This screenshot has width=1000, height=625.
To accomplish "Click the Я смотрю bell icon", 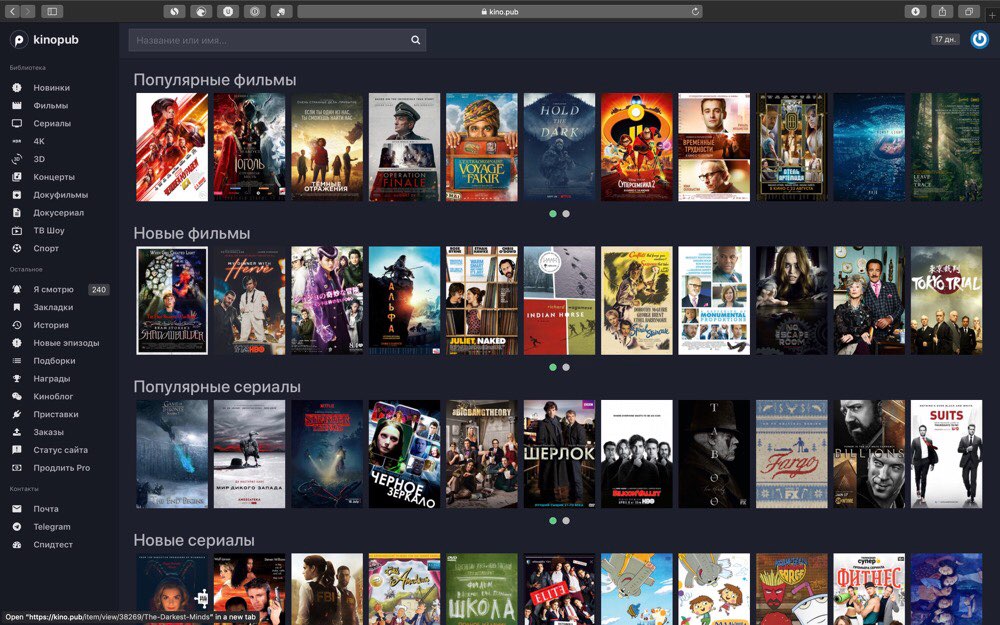I will point(17,289).
